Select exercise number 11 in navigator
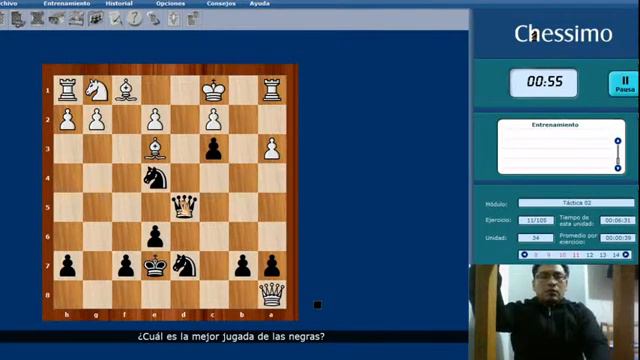The width and height of the screenshot is (640, 360). click(x=576, y=255)
